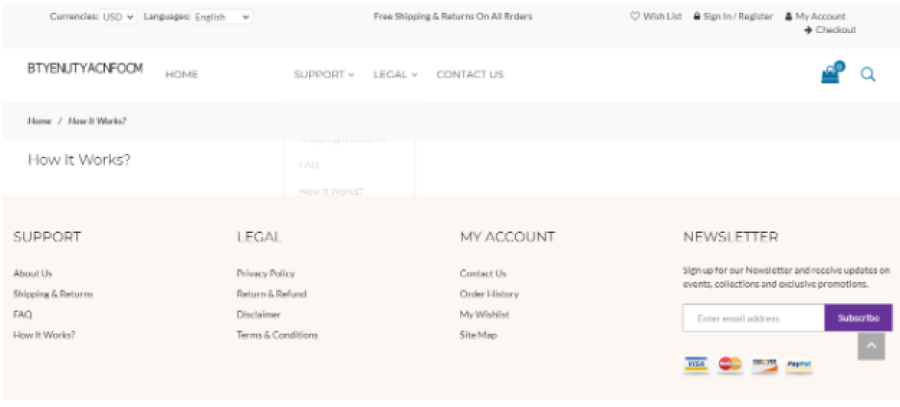
Task: Click the Visa card icon
Action: 696,365
